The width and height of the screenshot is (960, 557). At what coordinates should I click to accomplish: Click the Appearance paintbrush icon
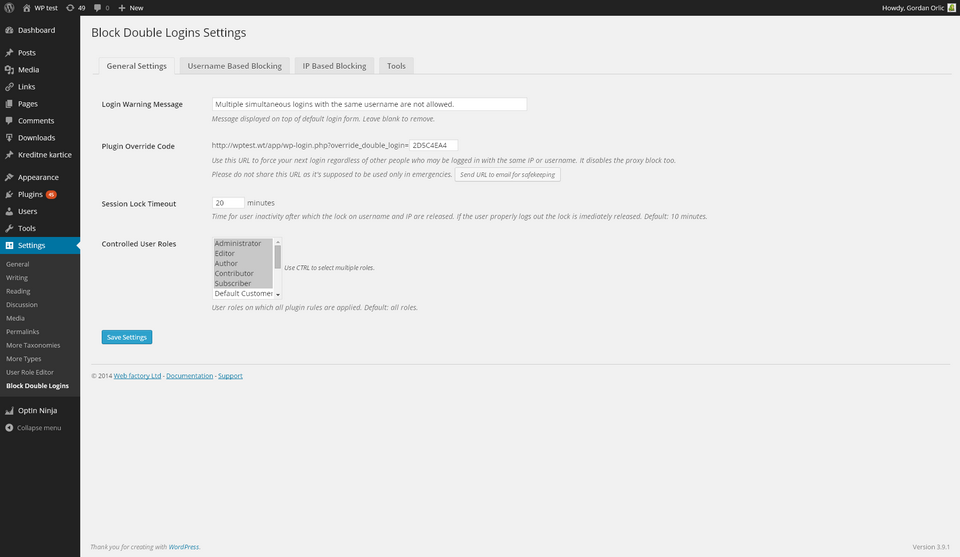coord(9,177)
